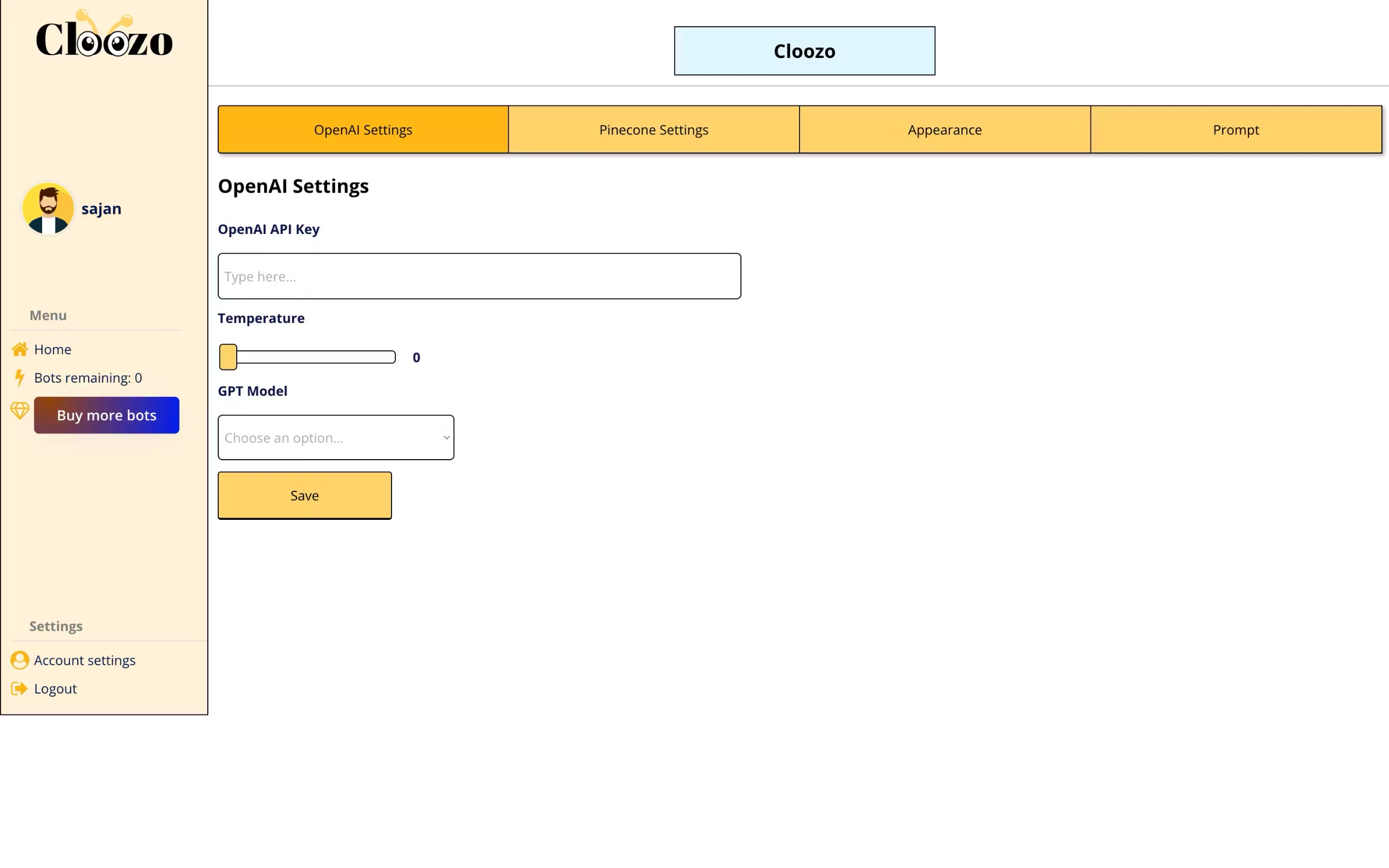Screen dimensions: 1389x868
Task: Click the Account settings person icon
Action: 20,660
